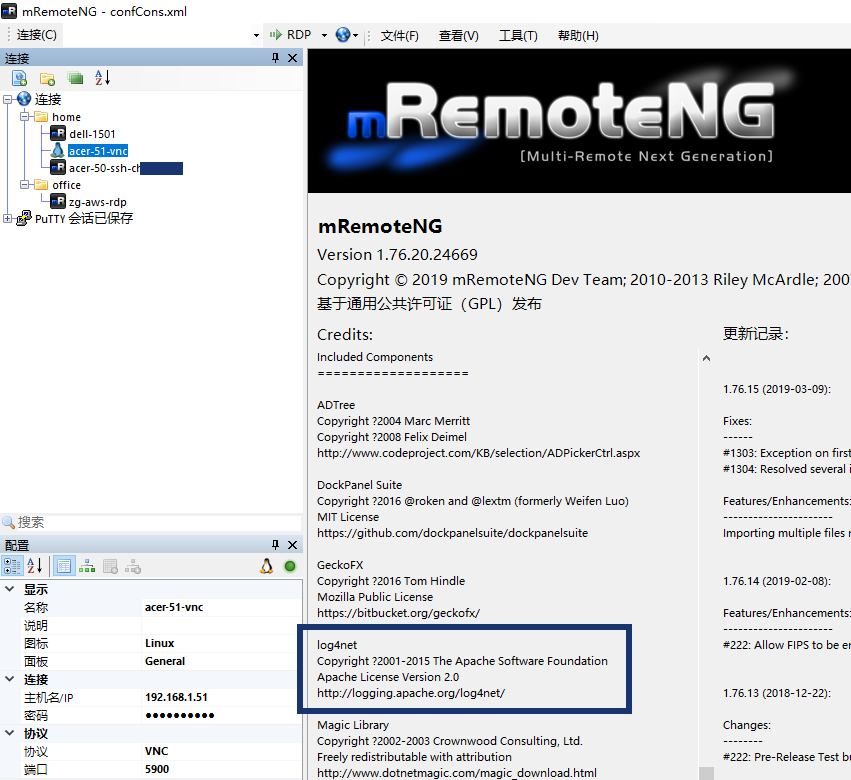Screen dimensions: 851x780
Task: Open the RDP protocol dropdown arrow
Action: 325,35
